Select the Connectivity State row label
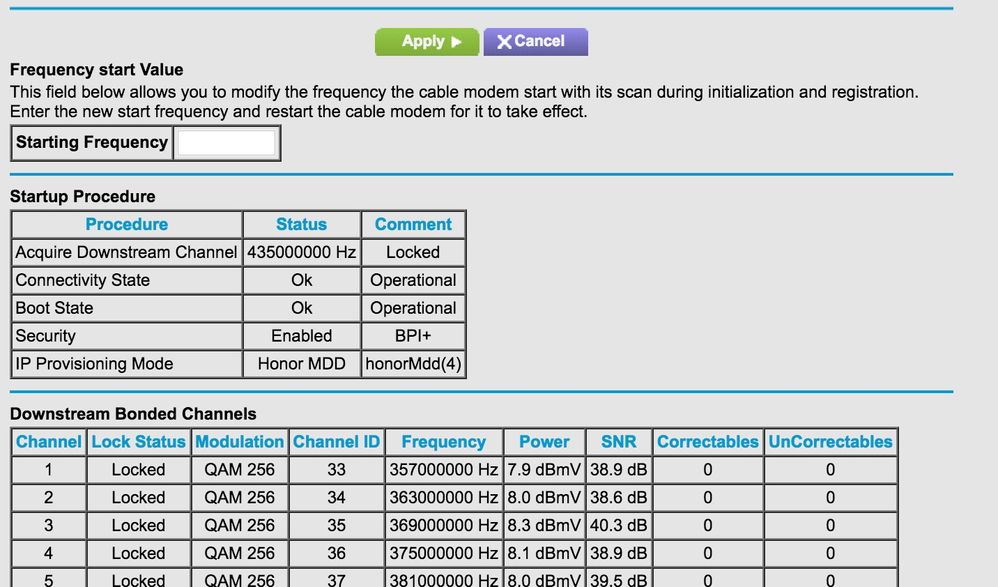This screenshot has width=998, height=587. 82,281
